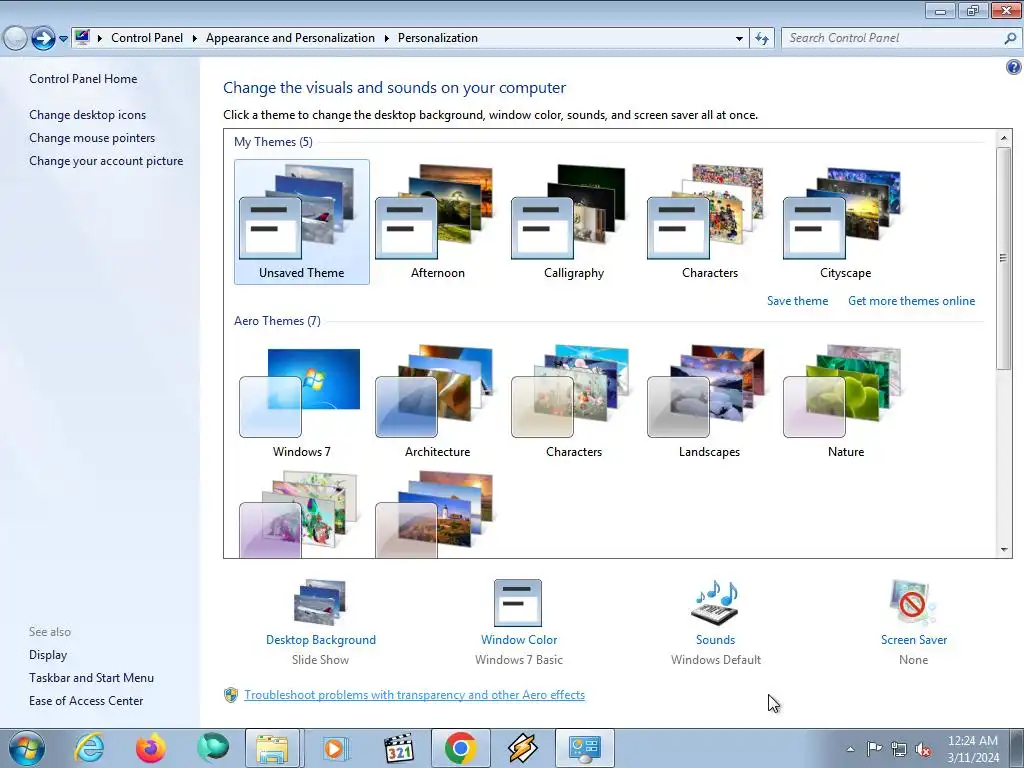Expand the Appearance and Personalization breadcrumb arrow
Screen dimensions: 1024x768
click(x=387, y=39)
